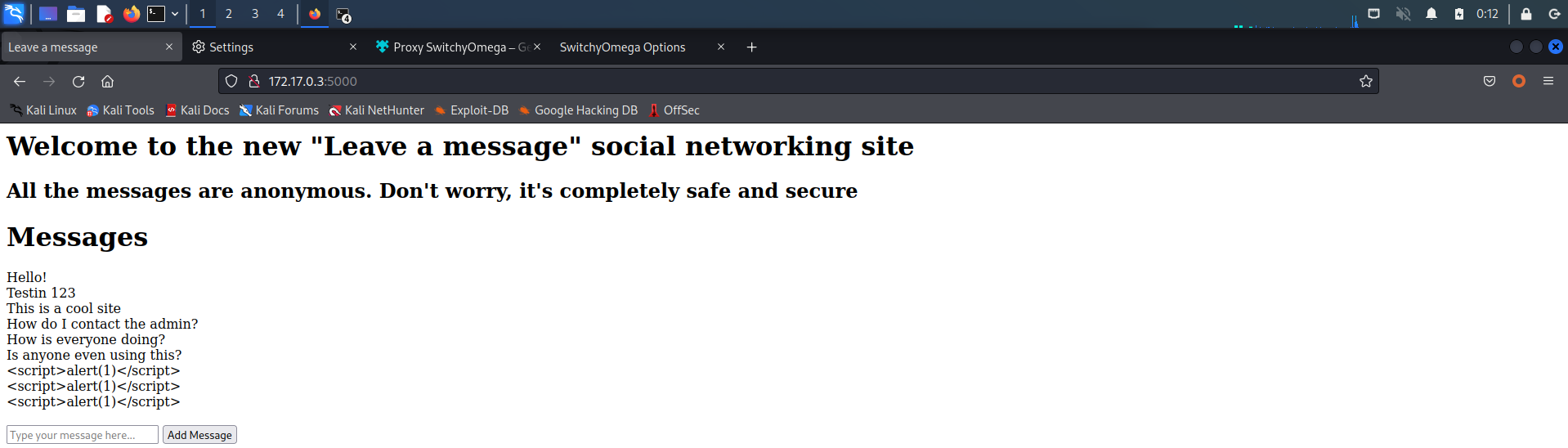
Task: Show site information via insecure padlock icon
Action: coord(254,81)
